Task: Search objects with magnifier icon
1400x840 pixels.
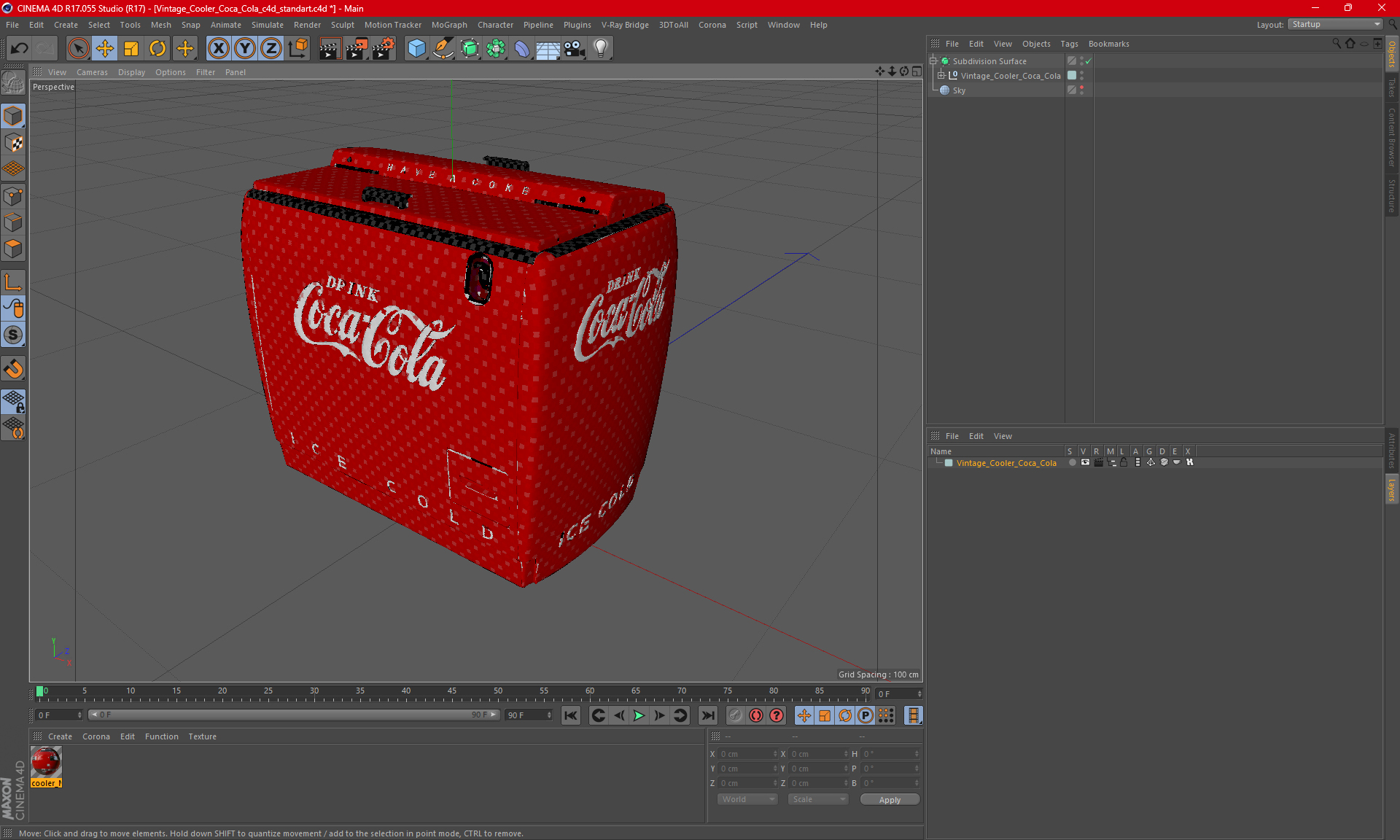Action: [x=1337, y=44]
